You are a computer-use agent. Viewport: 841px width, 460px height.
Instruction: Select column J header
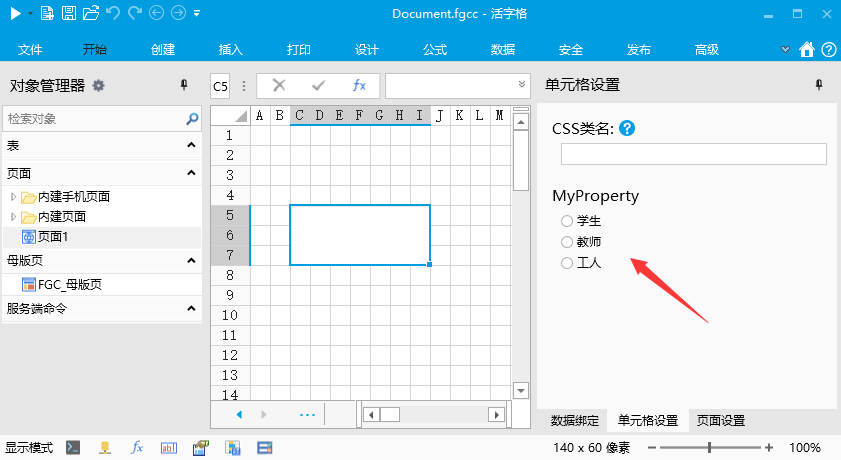439,115
